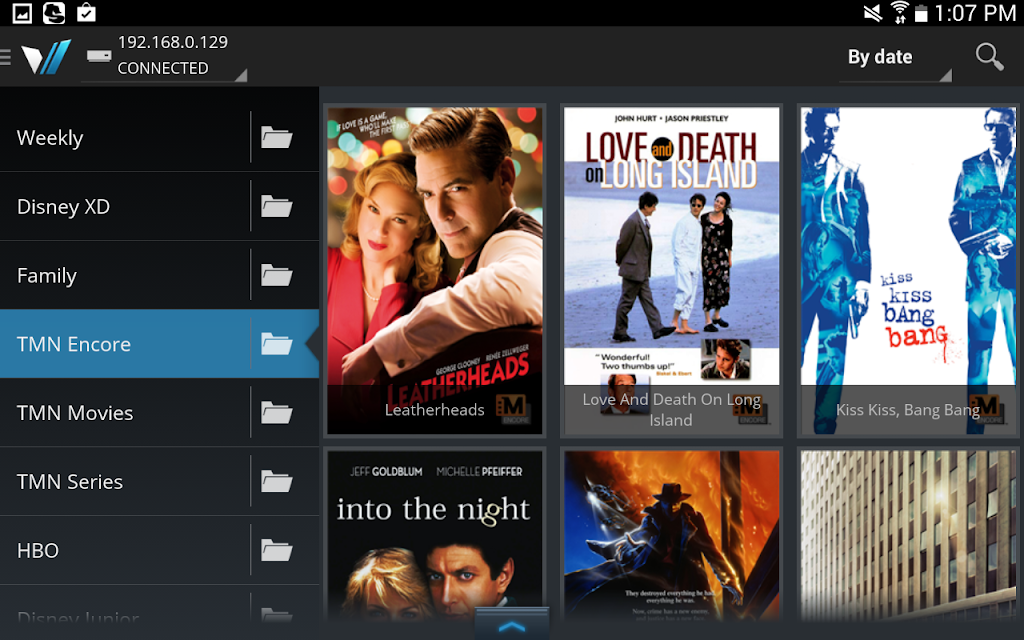The height and width of the screenshot is (640, 1024).
Task: Expand the bottom pull-up chevron handle
Action: click(x=511, y=623)
